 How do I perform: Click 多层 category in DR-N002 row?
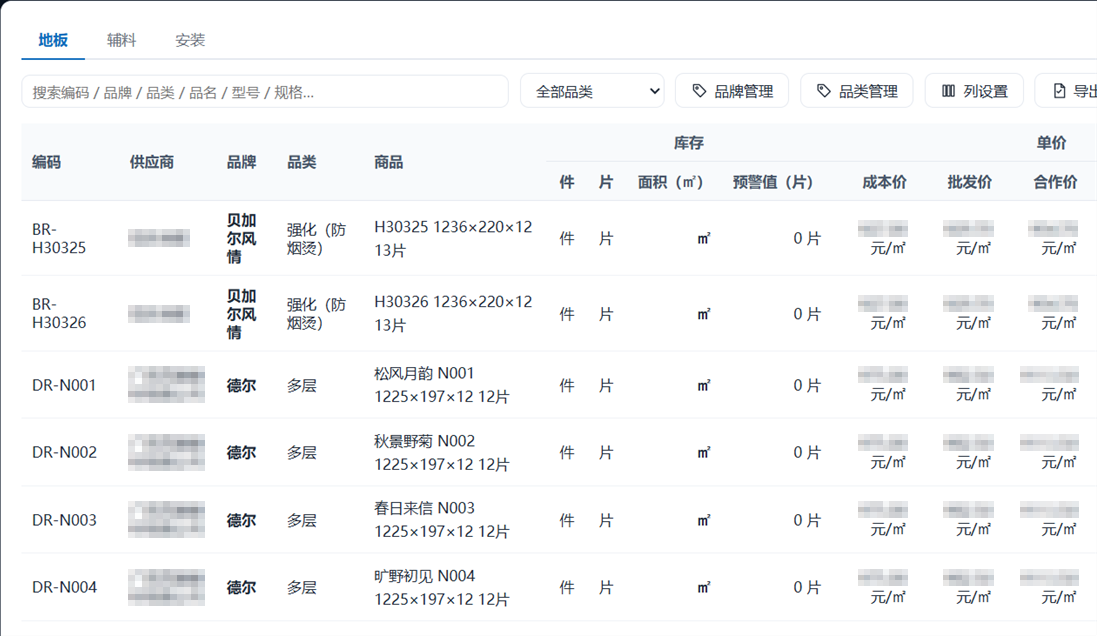(302, 453)
